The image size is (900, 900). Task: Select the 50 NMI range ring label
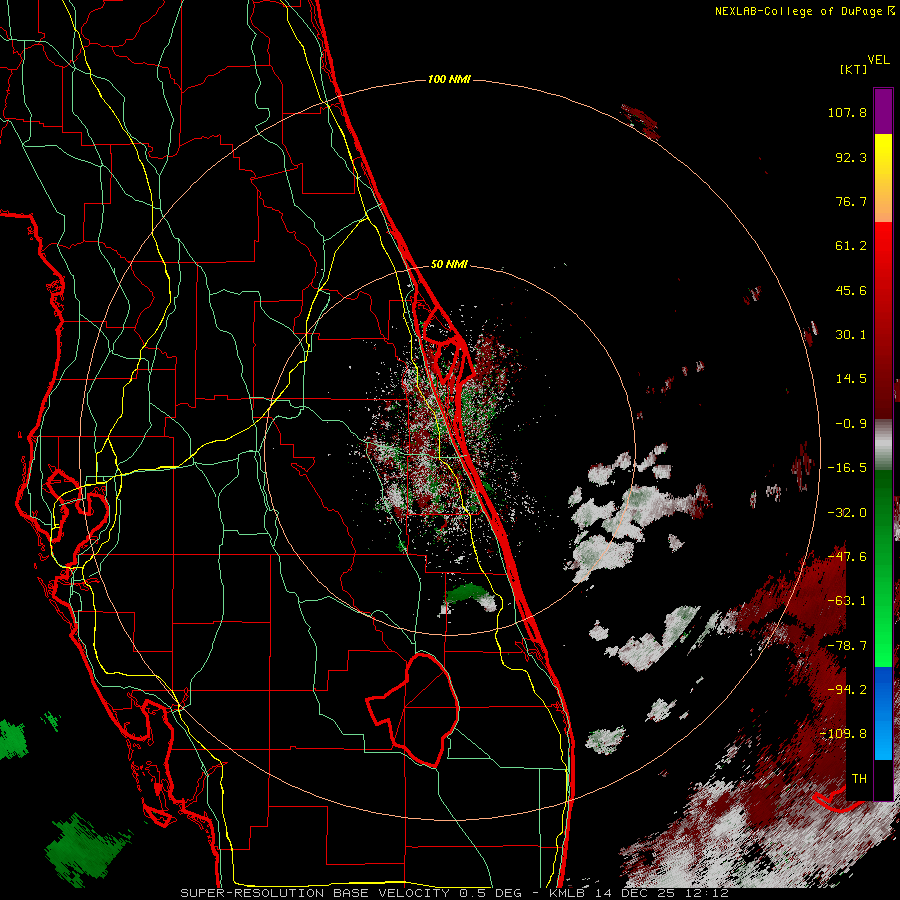coord(449,265)
